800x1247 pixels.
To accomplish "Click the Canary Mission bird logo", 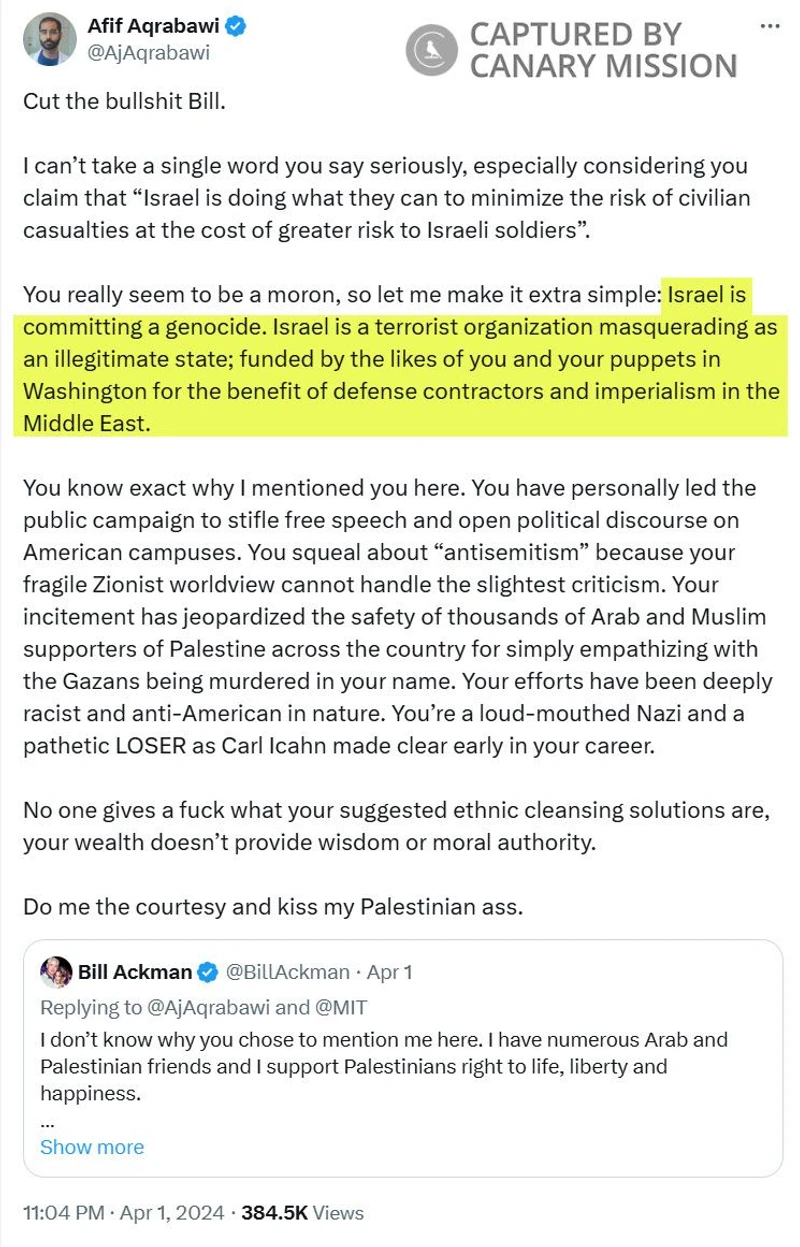I will pyautogui.click(x=431, y=51).
